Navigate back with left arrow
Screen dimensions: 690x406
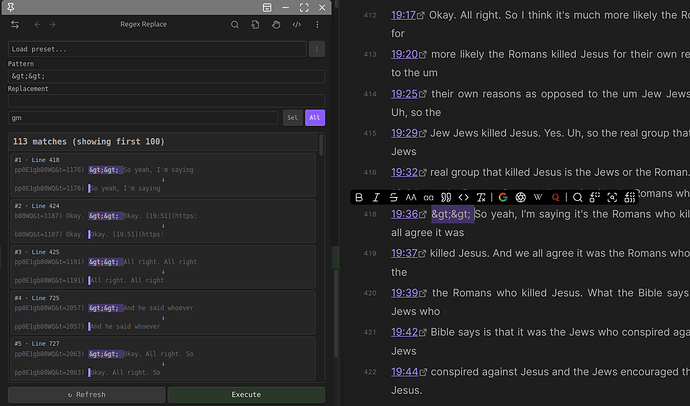[x=38, y=24]
